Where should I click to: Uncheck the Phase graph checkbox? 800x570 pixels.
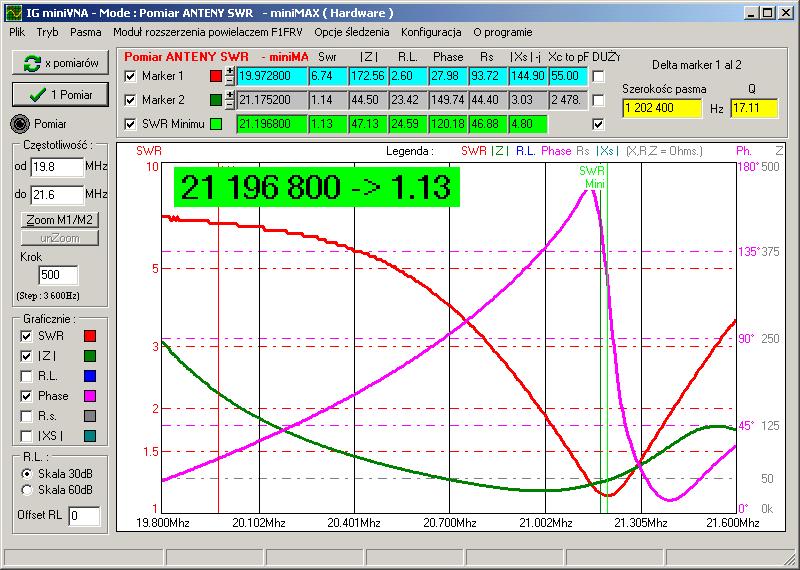(27, 396)
